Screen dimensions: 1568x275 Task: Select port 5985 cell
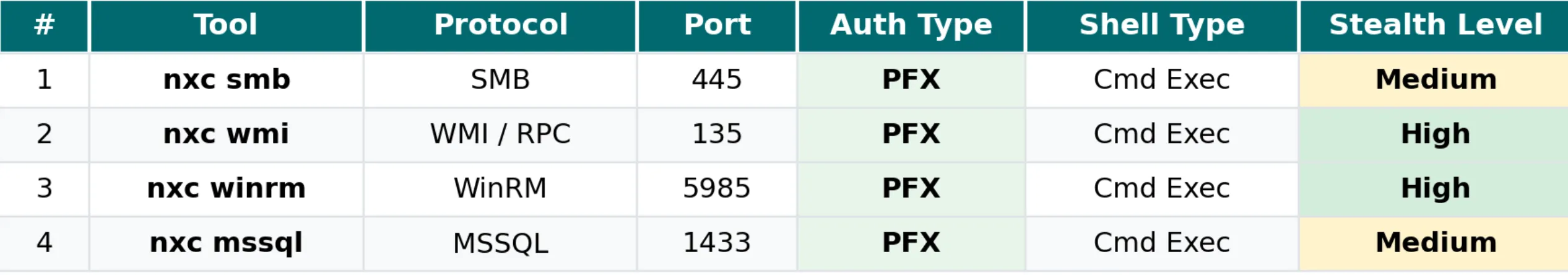coord(717,188)
